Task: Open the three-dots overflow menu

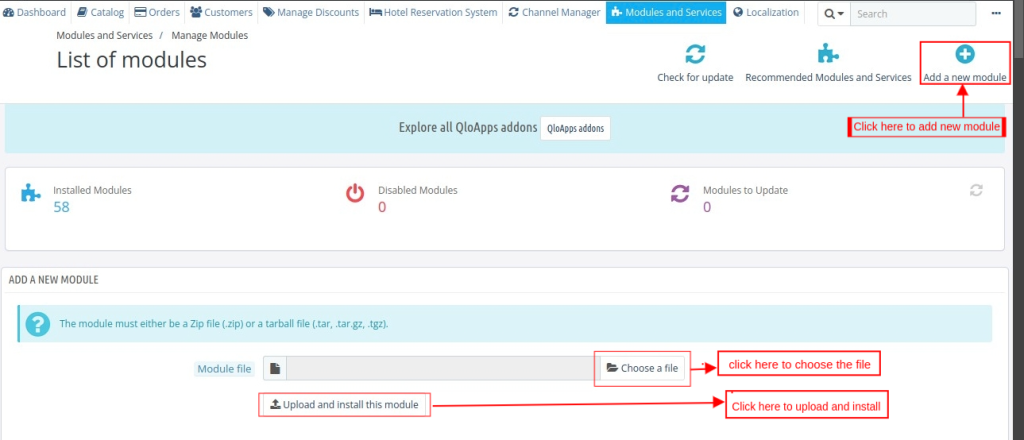Action: coord(995,14)
